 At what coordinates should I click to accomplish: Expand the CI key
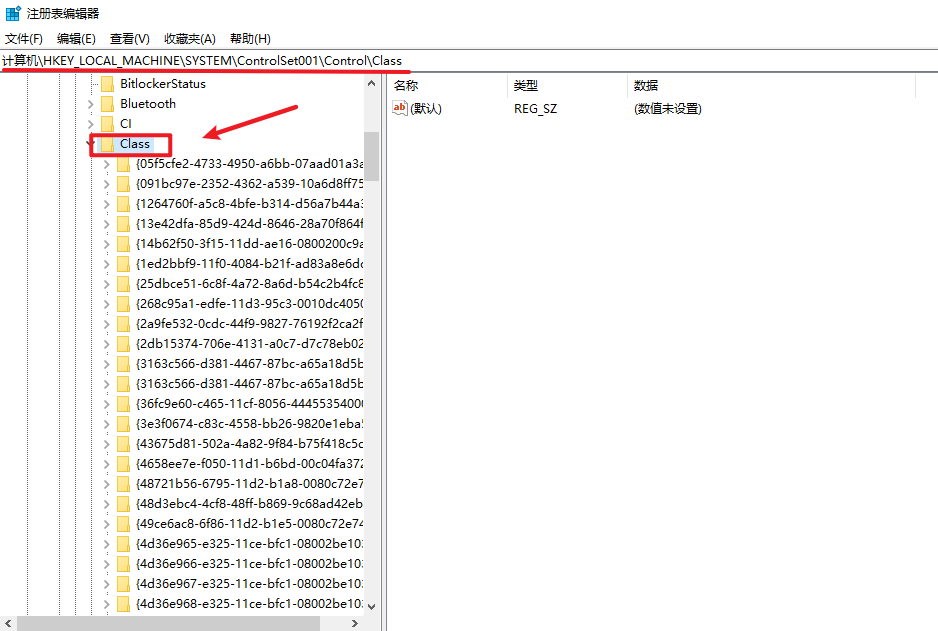pos(90,124)
